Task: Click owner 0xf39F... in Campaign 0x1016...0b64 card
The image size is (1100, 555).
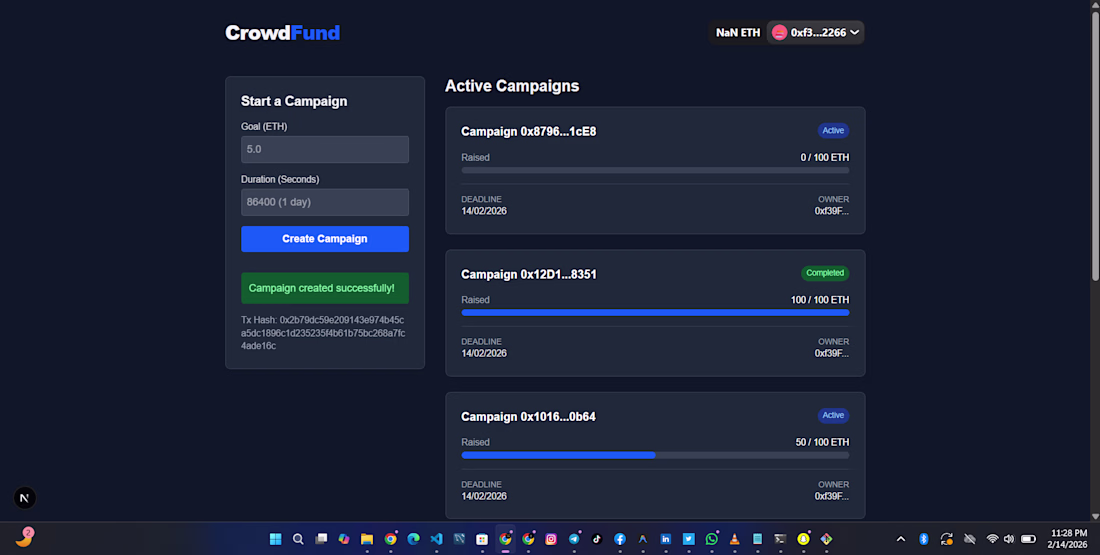Action: point(831,496)
